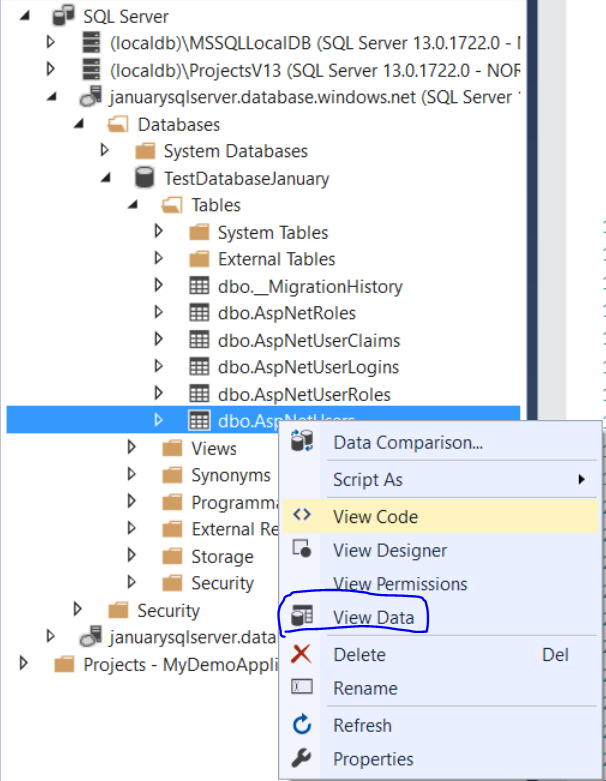Expand the Projects - MyDemoAppli node

point(23,663)
